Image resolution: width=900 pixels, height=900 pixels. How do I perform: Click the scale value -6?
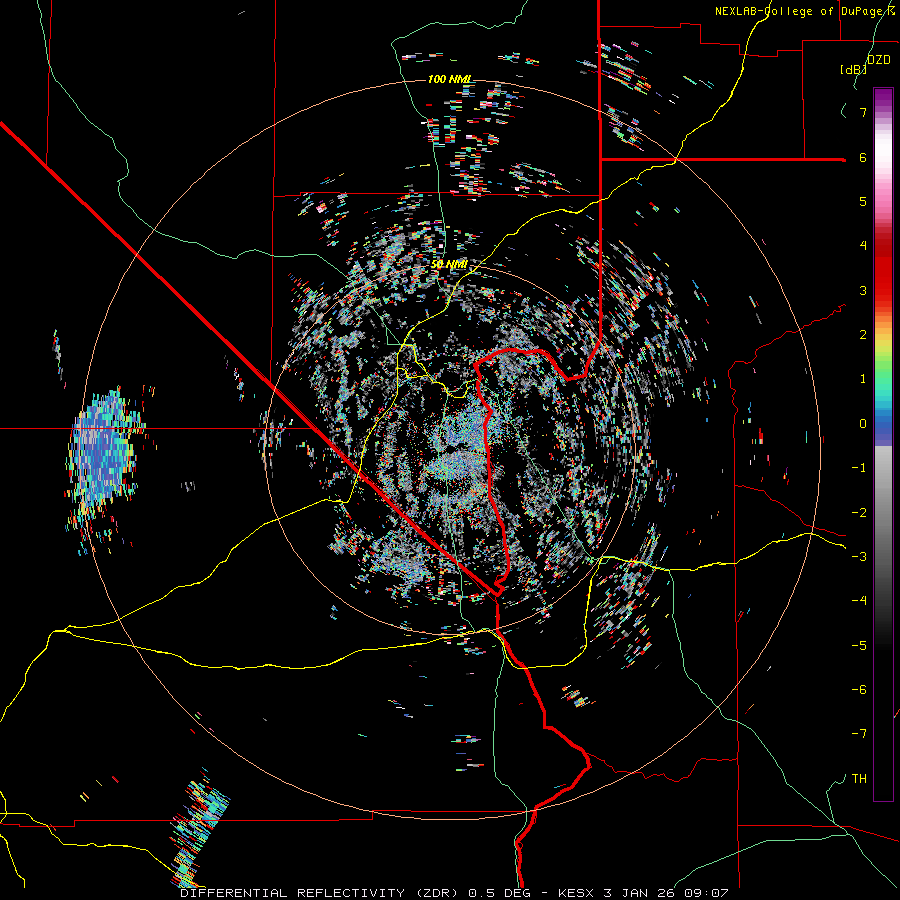(x=859, y=689)
